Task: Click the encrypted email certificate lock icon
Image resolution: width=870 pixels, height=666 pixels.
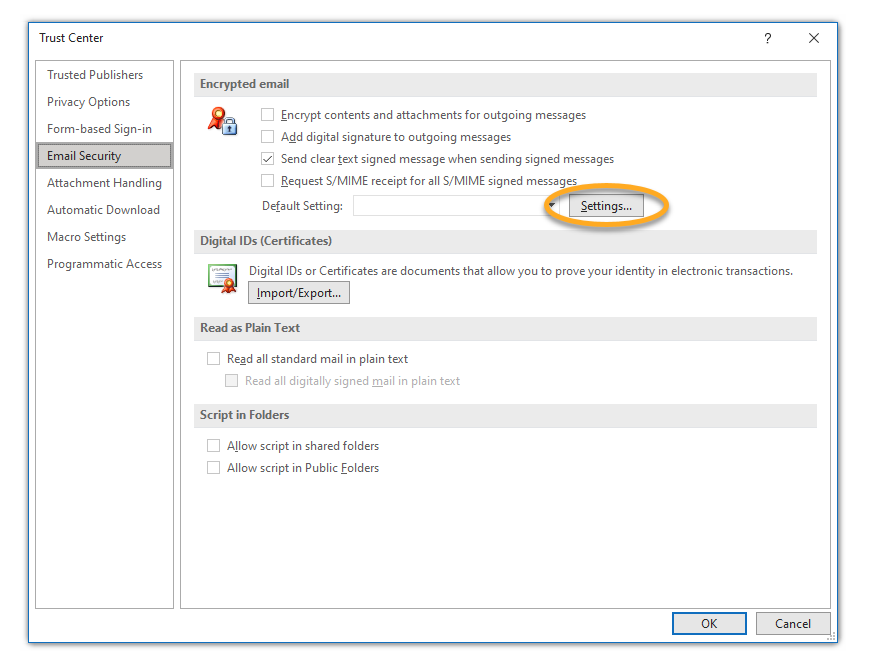Action: click(222, 121)
